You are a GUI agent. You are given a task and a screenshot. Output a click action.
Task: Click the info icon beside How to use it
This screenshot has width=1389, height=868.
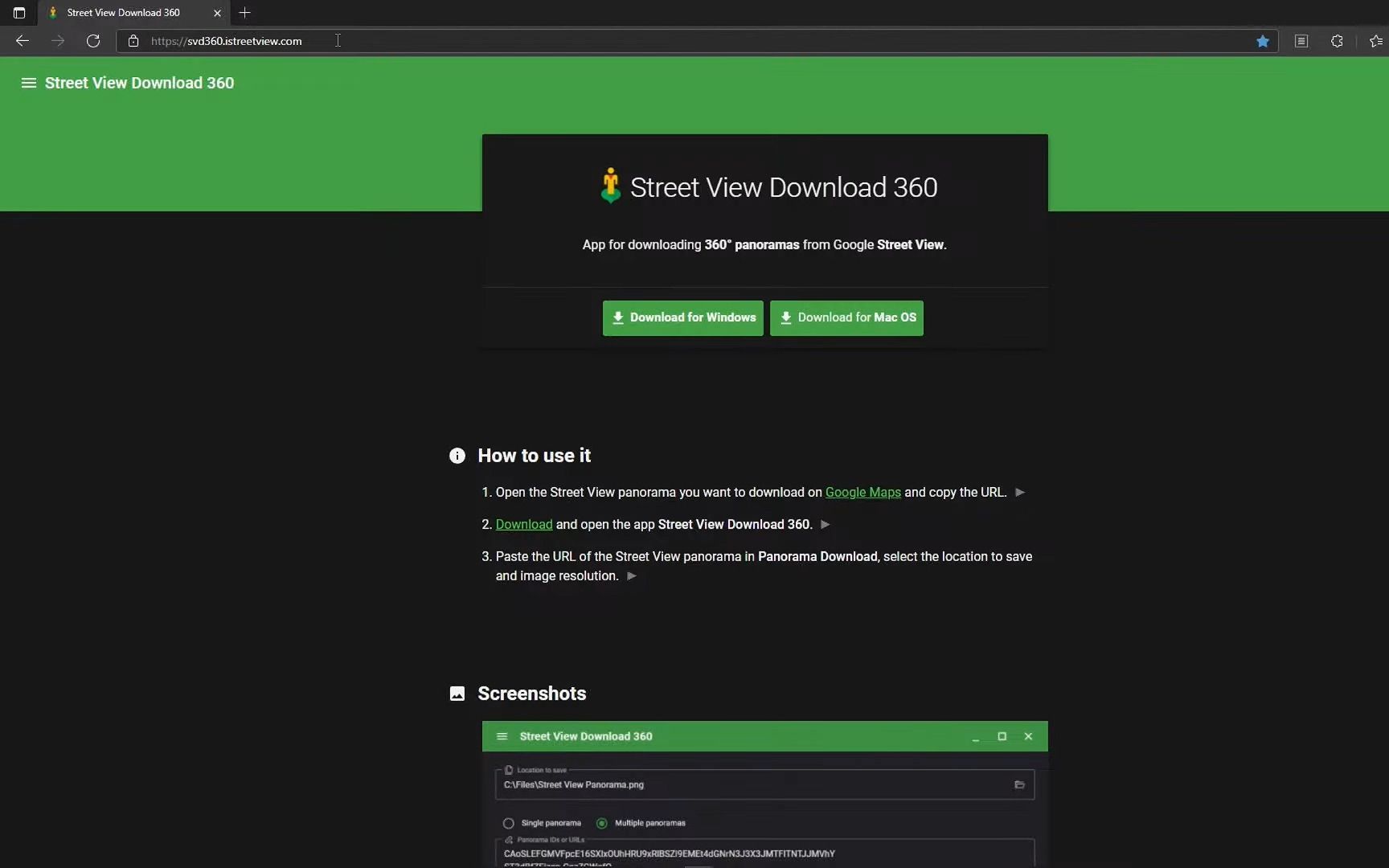457,457
